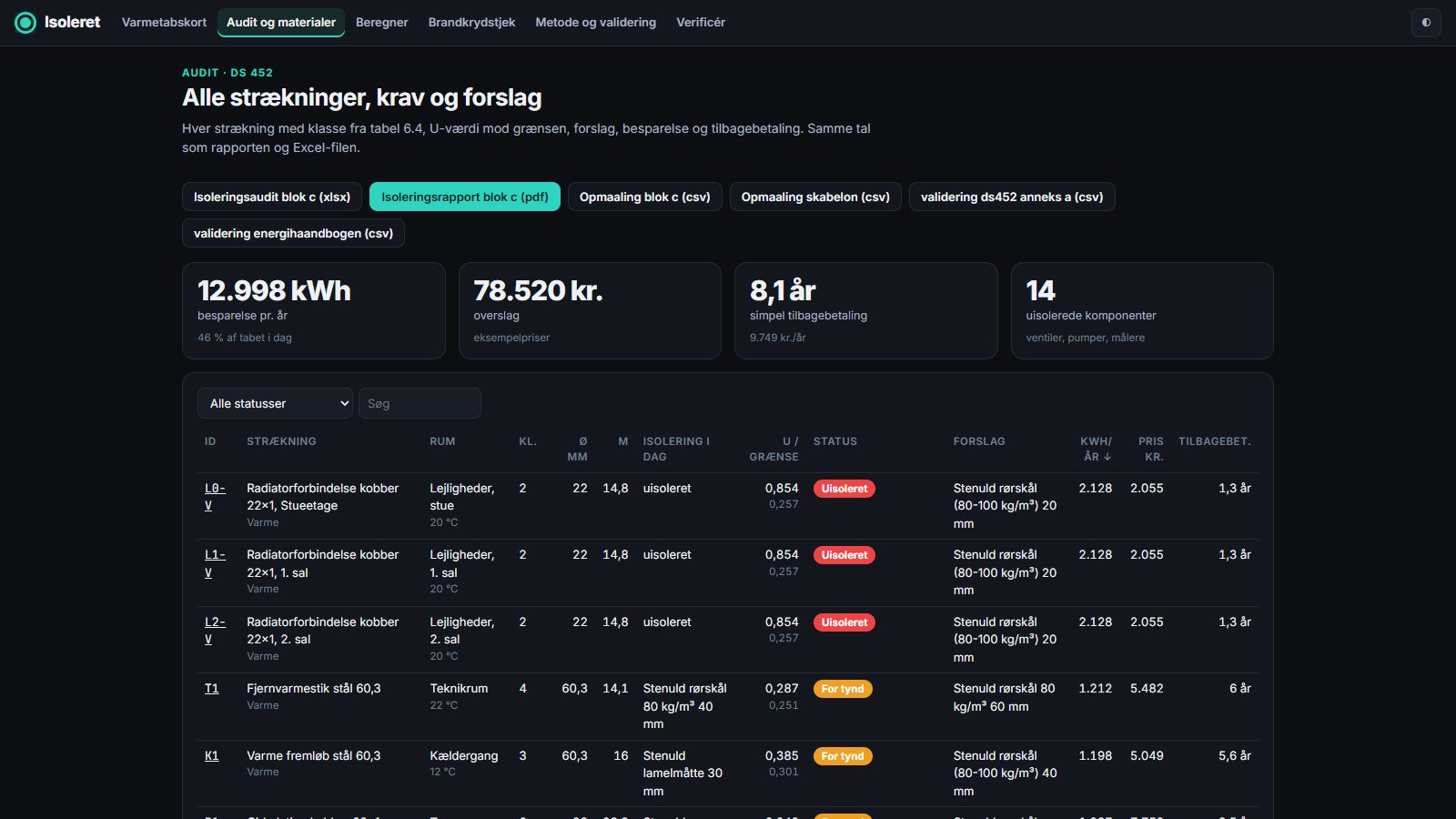Open the L2-V row link
Image resolution: width=1456 pixels, height=819 pixels.
(215, 631)
